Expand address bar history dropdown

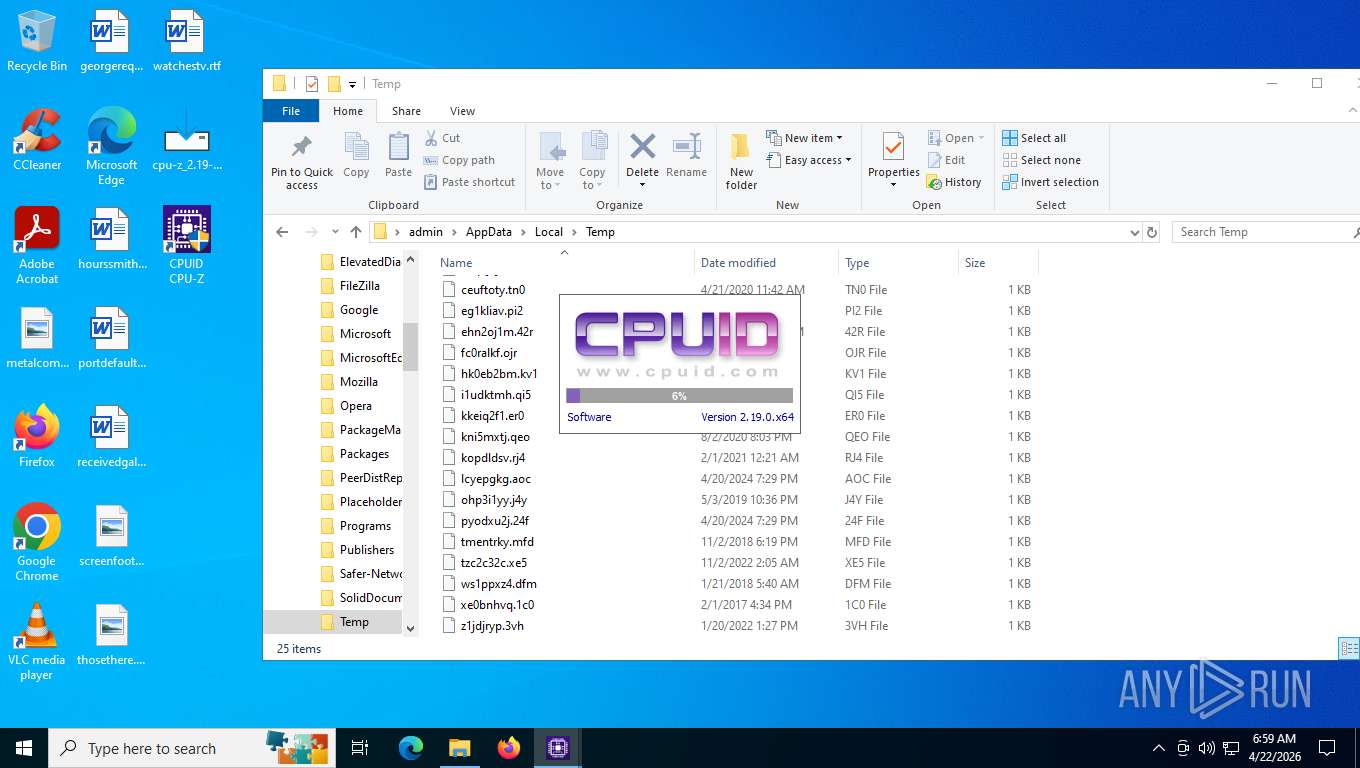[1134, 232]
